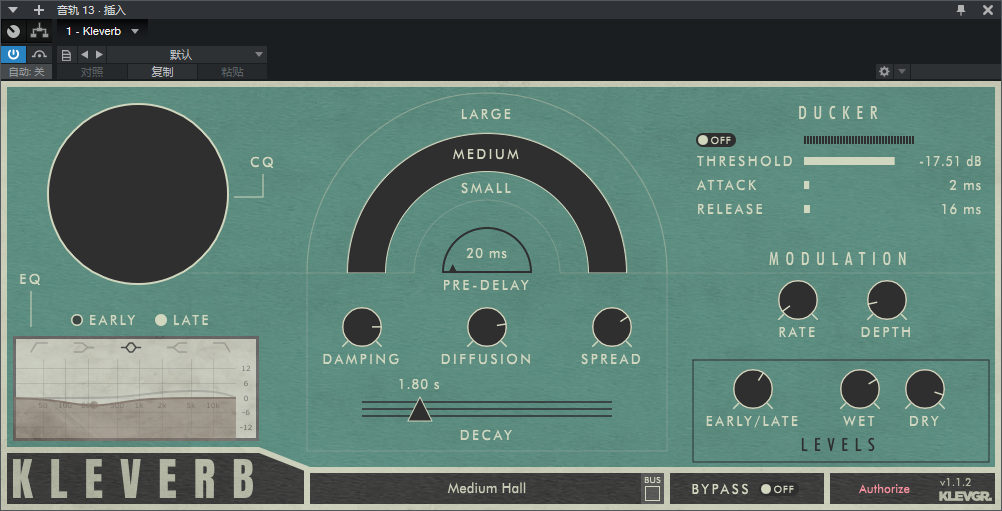Click the v1.1.2 version text
Screen dimensions: 1002x511
[x=955, y=482]
